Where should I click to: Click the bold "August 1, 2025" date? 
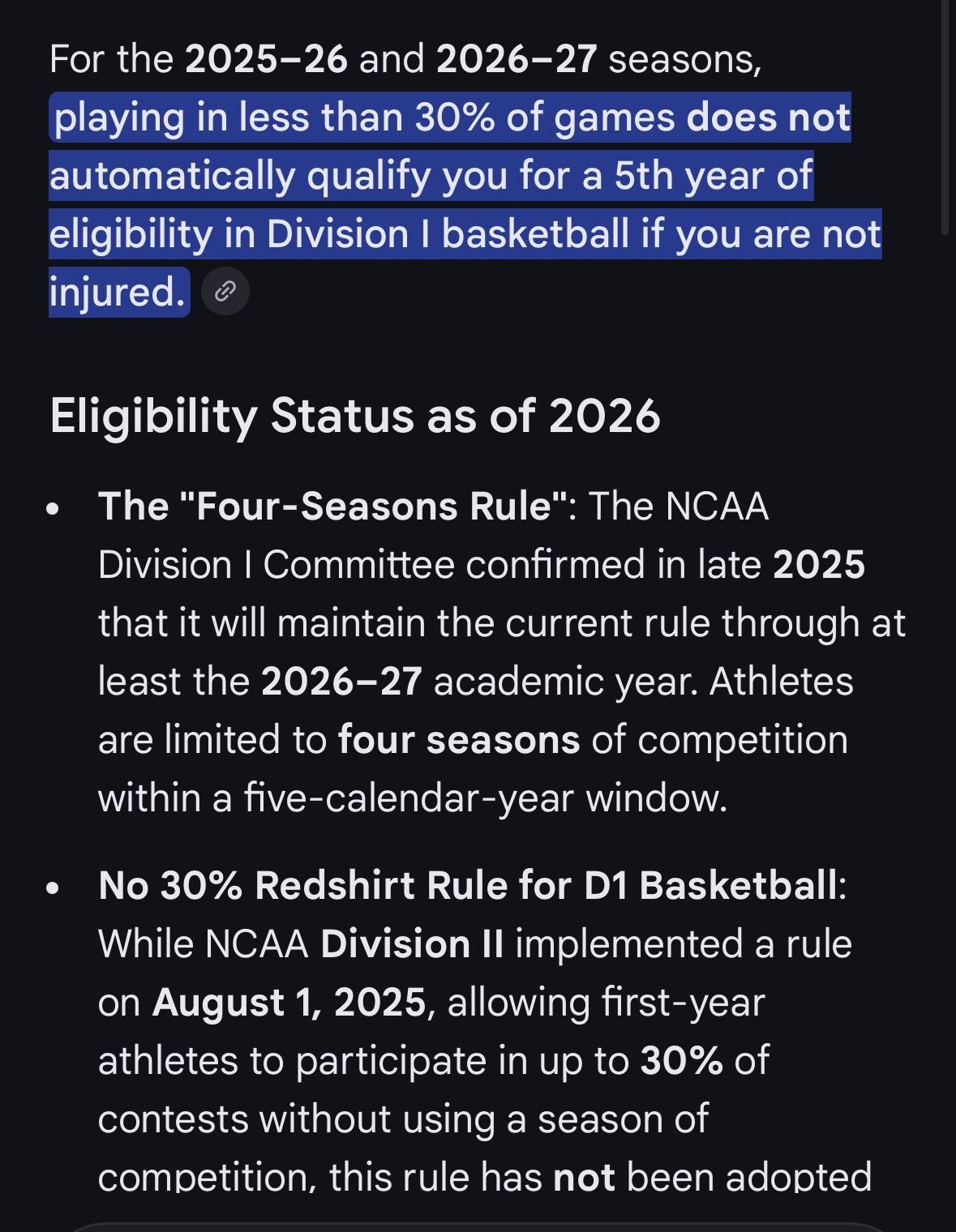289,1002
